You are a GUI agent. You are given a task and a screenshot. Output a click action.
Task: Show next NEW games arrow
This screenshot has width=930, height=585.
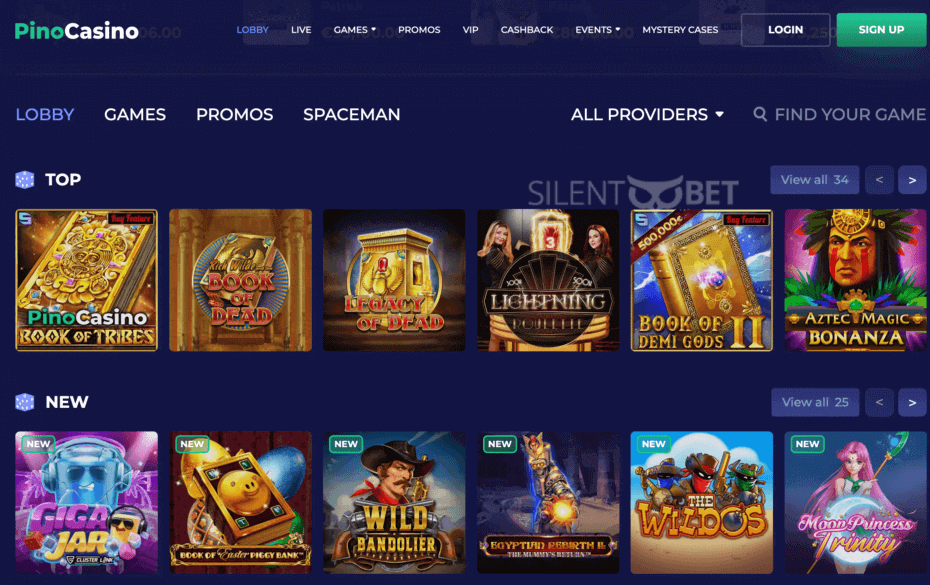tap(912, 402)
